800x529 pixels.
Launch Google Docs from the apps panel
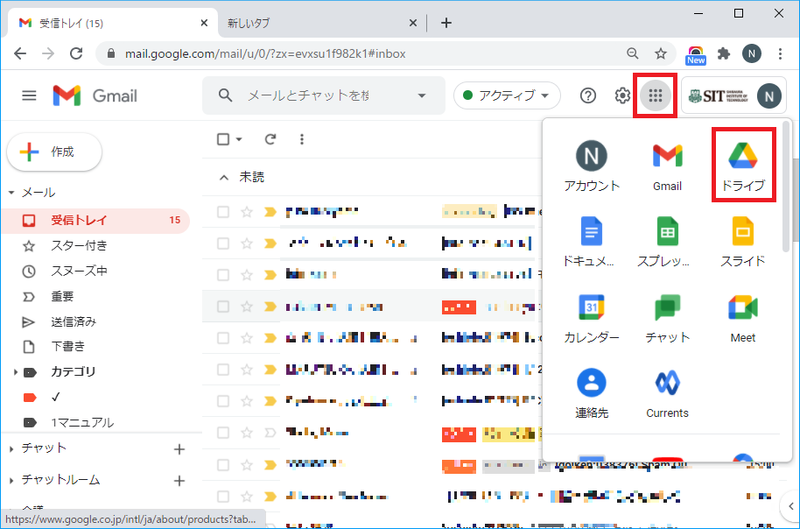point(591,241)
